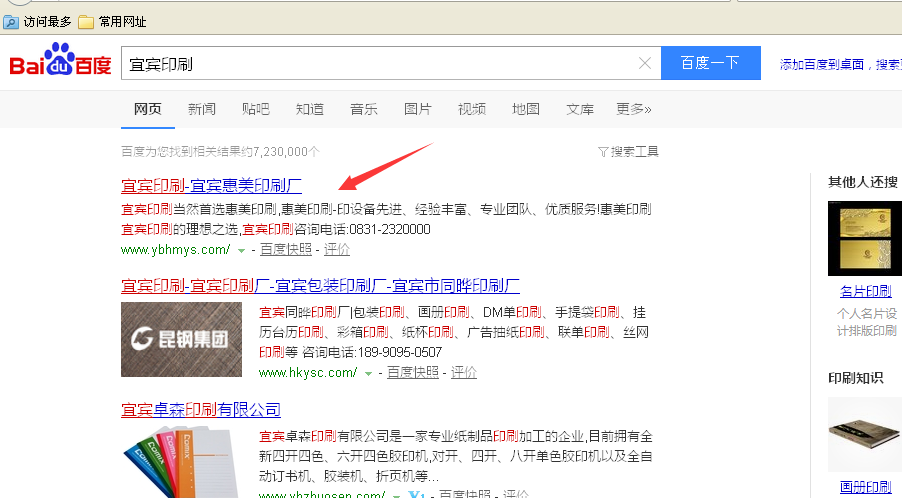
Task: Click 评价 for ybhmys.com result
Action: (x=337, y=249)
